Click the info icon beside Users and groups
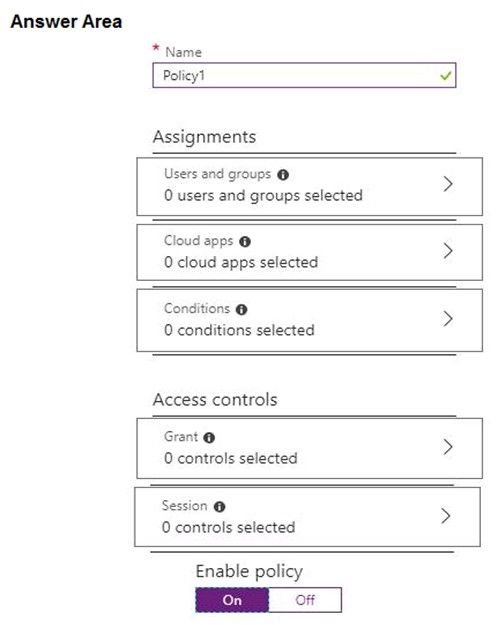This screenshot has height=625, width=498. click(283, 175)
